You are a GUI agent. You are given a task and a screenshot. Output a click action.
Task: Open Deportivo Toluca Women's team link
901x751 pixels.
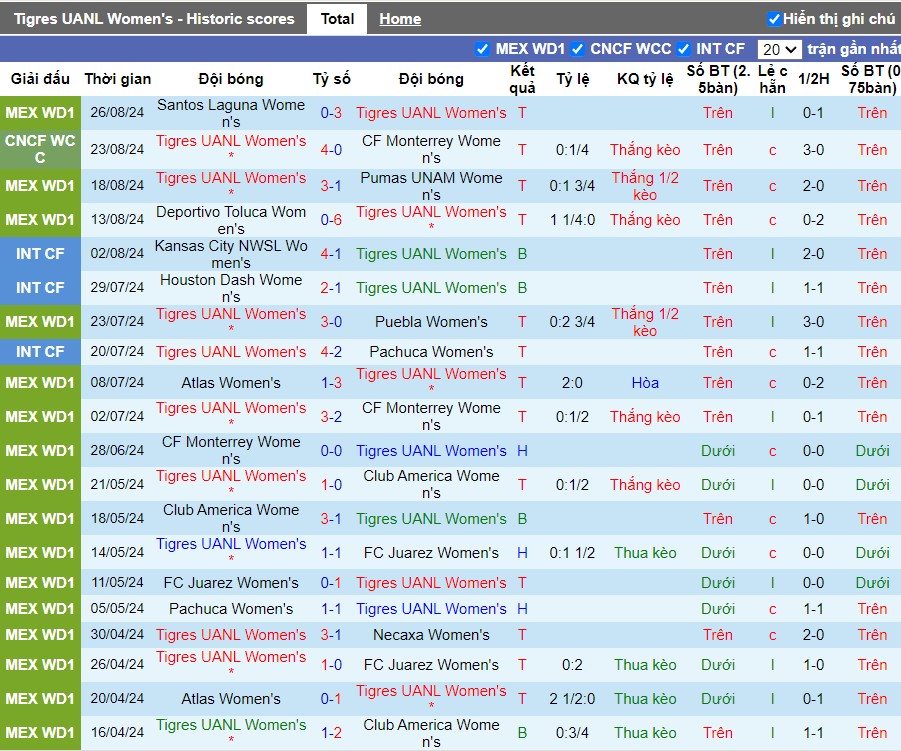tap(231, 220)
